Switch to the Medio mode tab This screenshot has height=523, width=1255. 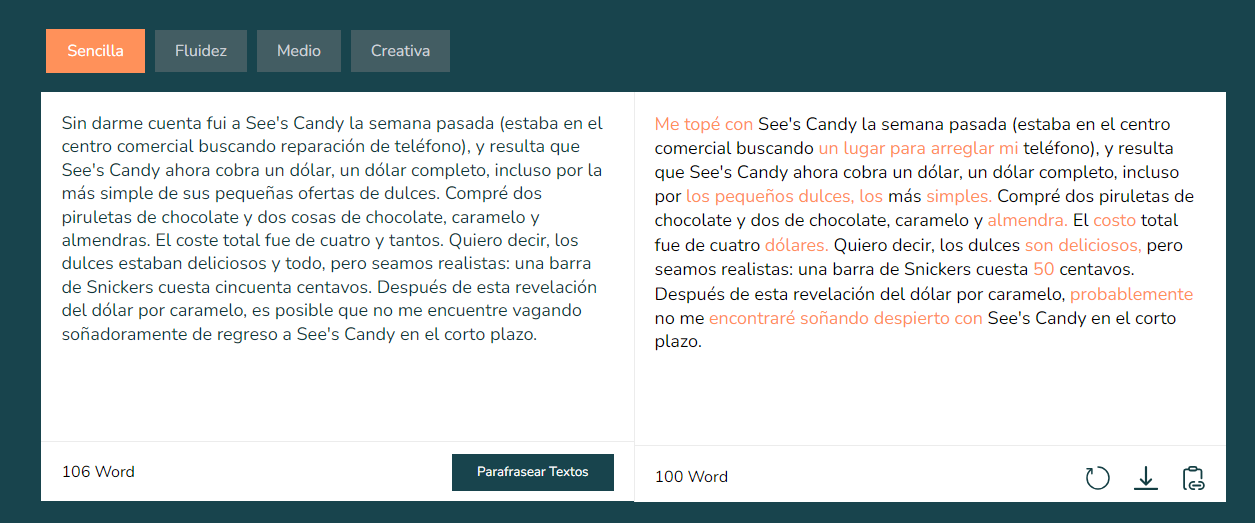tap(299, 51)
